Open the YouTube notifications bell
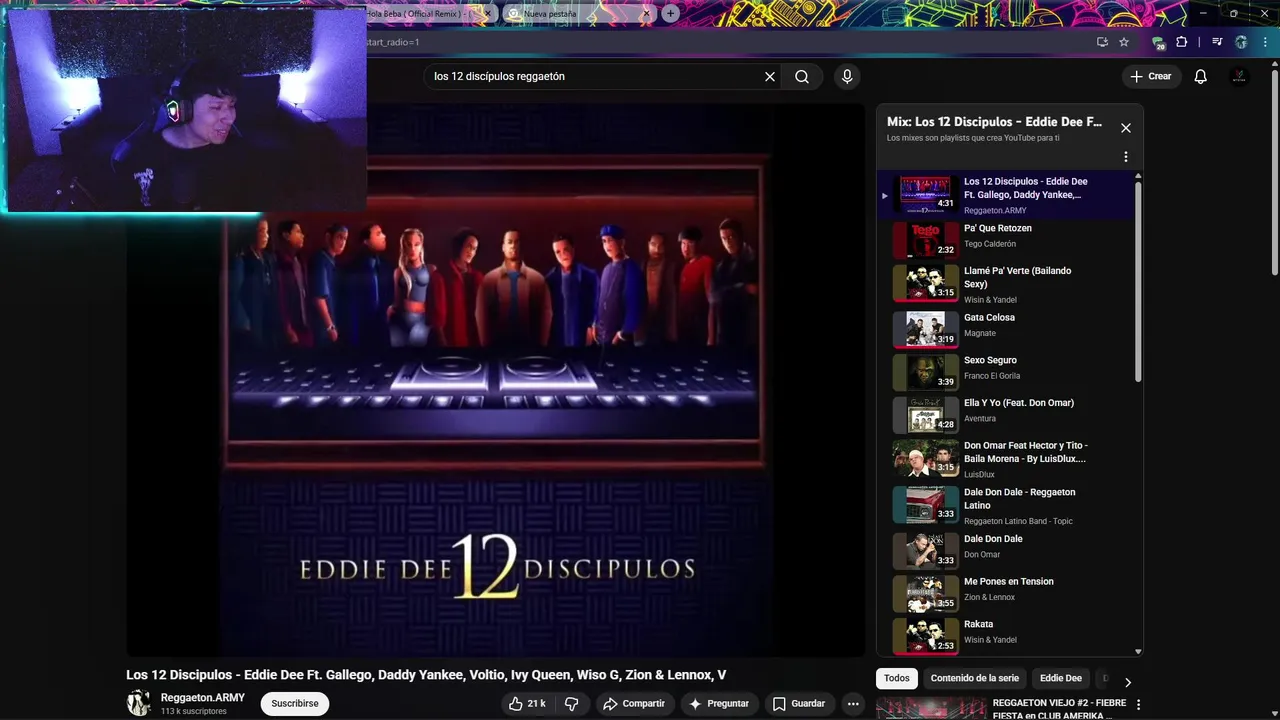1280x720 pixels. 1201,76
